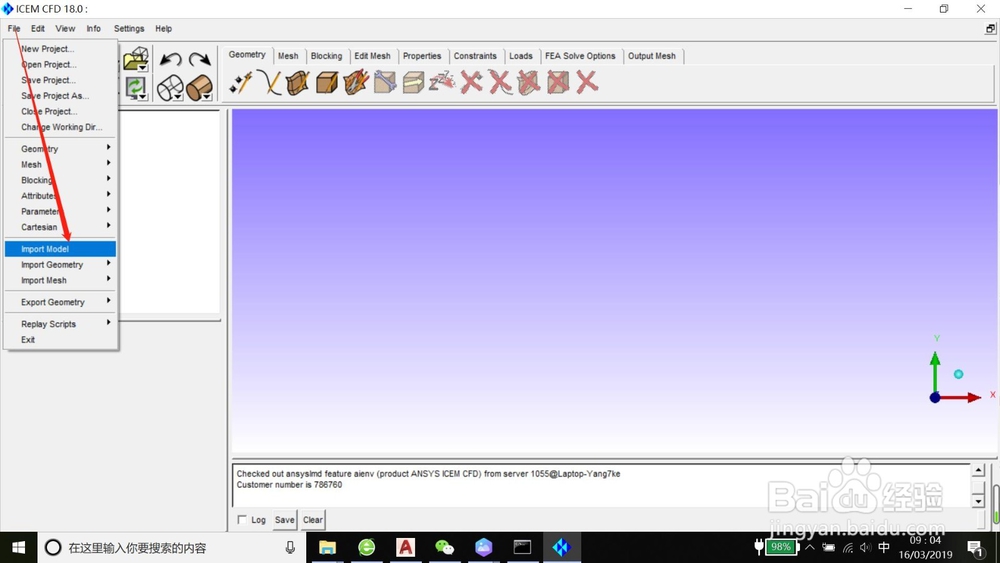1000x563 pixels.
Task: Expand the Mesh submenu in File menu
Action: (x=61, y=165)
